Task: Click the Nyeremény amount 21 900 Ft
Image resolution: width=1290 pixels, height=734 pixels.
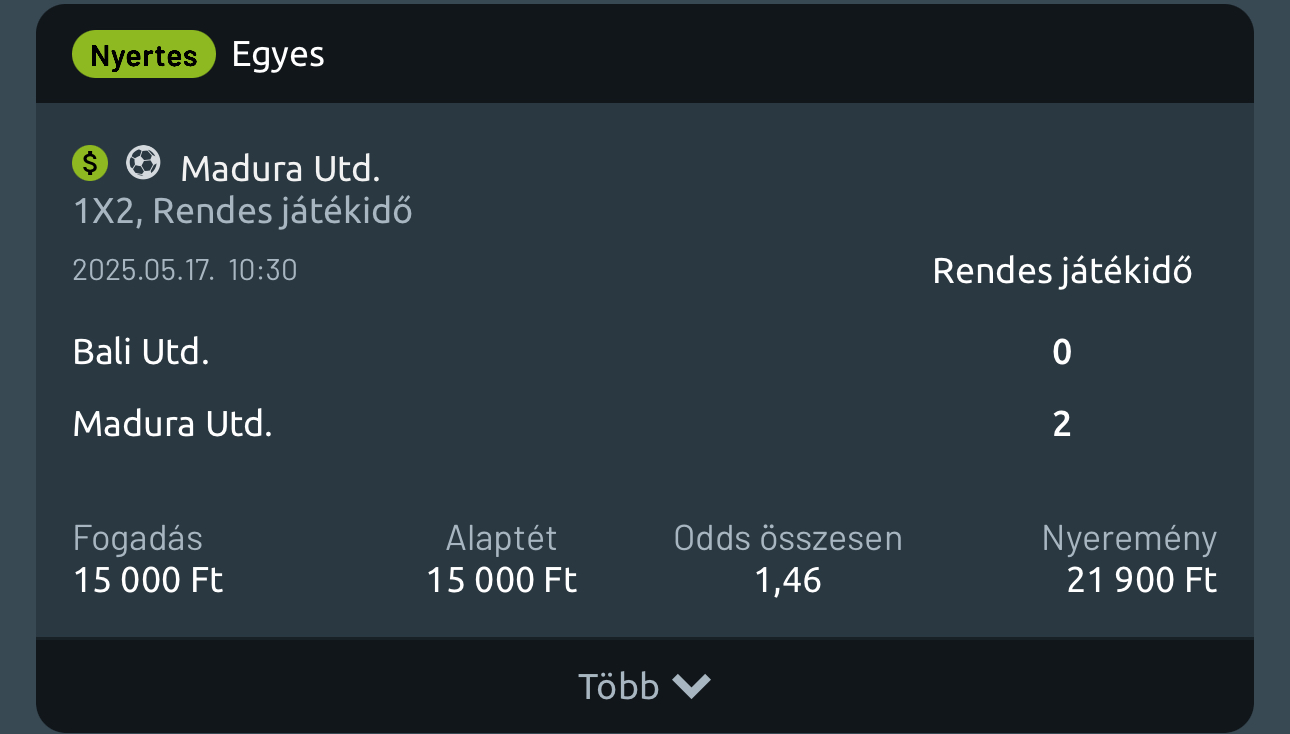Action: tap(1142, 581)
